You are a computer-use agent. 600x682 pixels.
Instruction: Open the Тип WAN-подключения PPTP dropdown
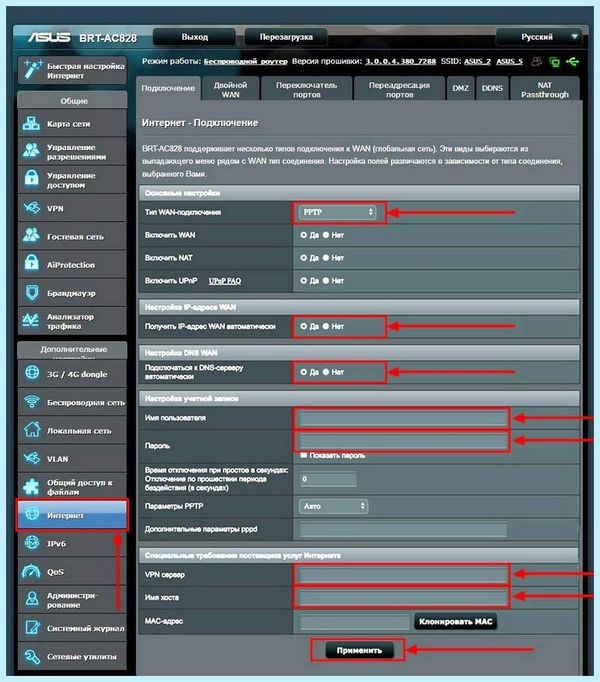pyautogui.click(x=337, y=212)
